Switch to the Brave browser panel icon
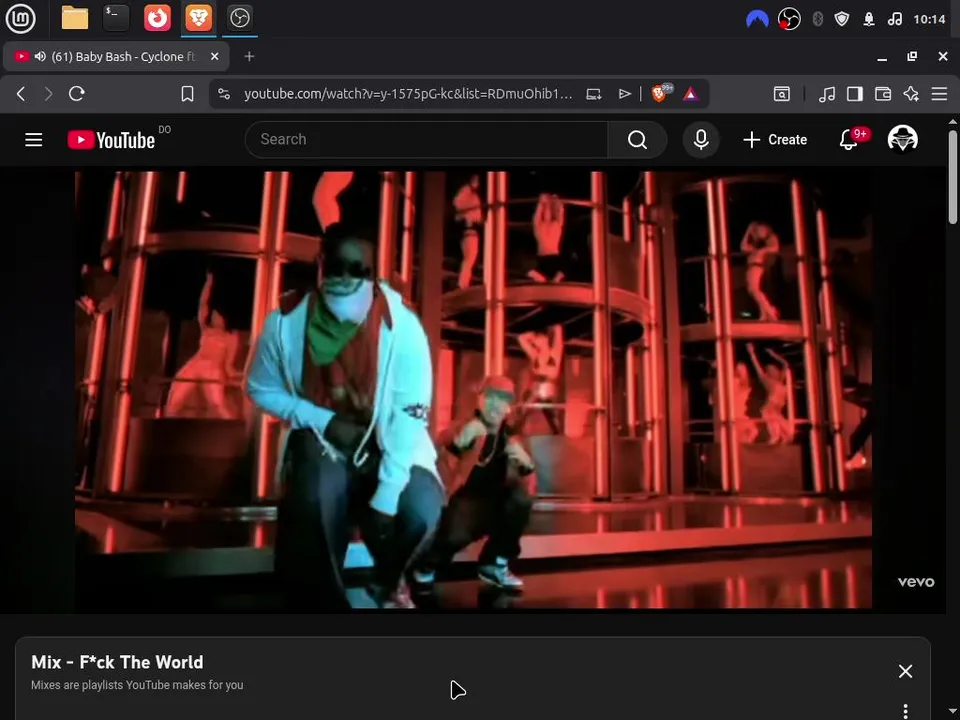The width and height of the screenshot is (960, 720). click(x=198, y=18)
